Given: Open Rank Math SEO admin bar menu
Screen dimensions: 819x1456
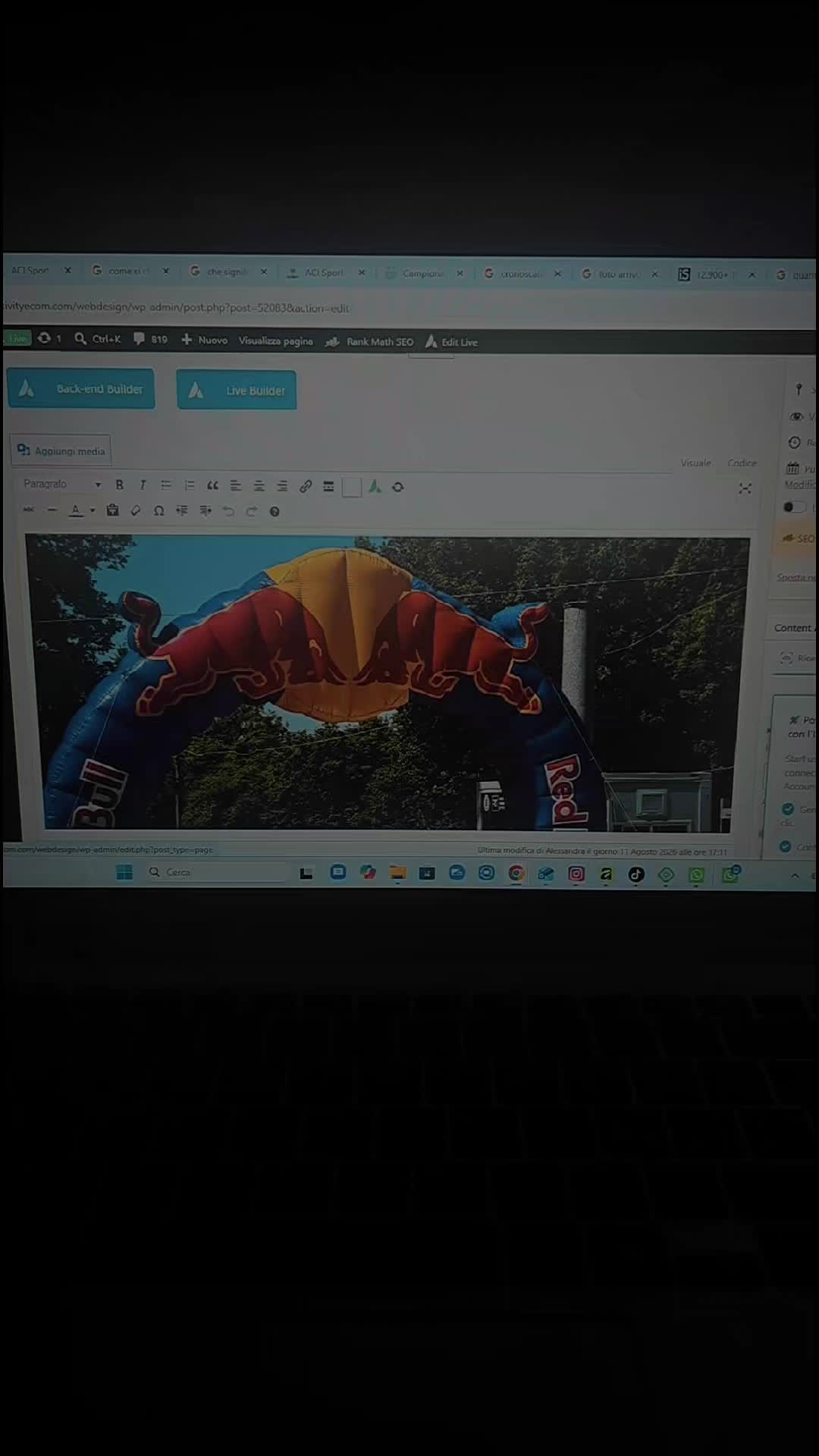Looking at the screenshot, I should (369, 341).
